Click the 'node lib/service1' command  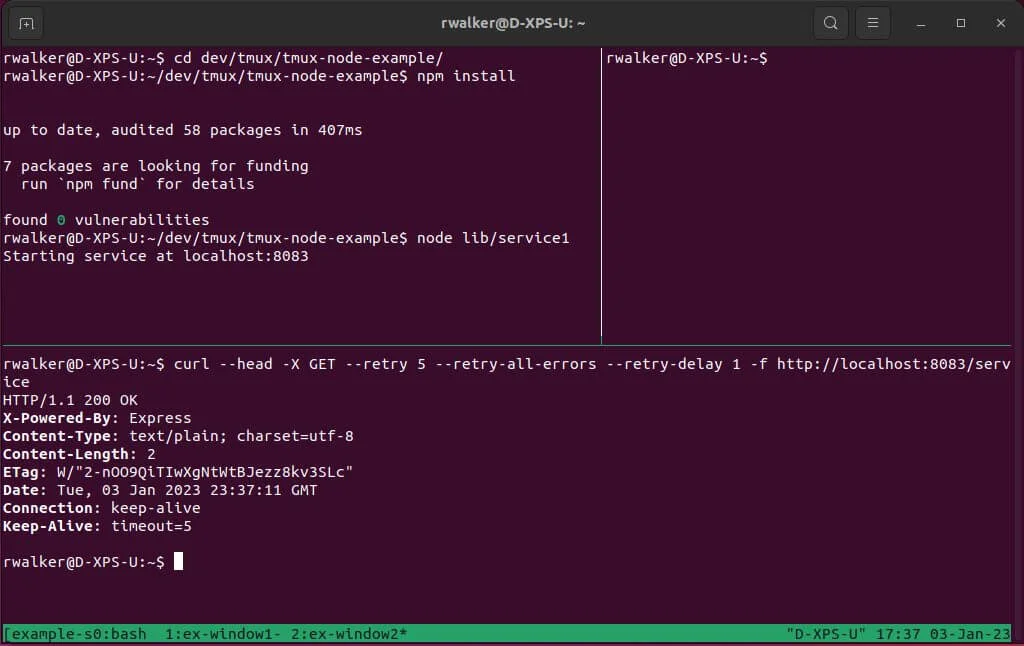pyautogui.click(x=493, y=238)
